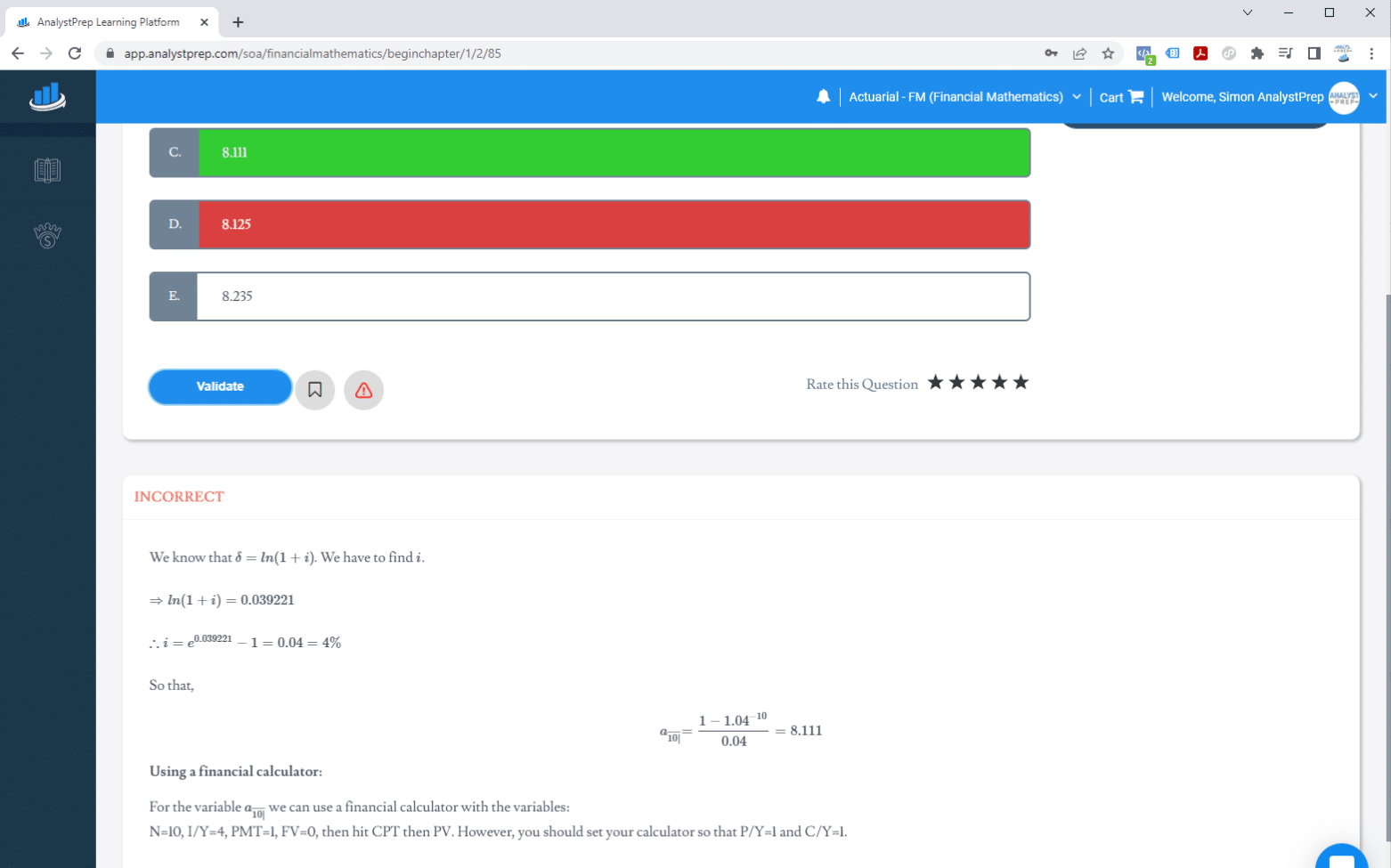This screenshot has width=1391, height=868.
Task: Open a new browser tab
Action: [x=238, y=22]
